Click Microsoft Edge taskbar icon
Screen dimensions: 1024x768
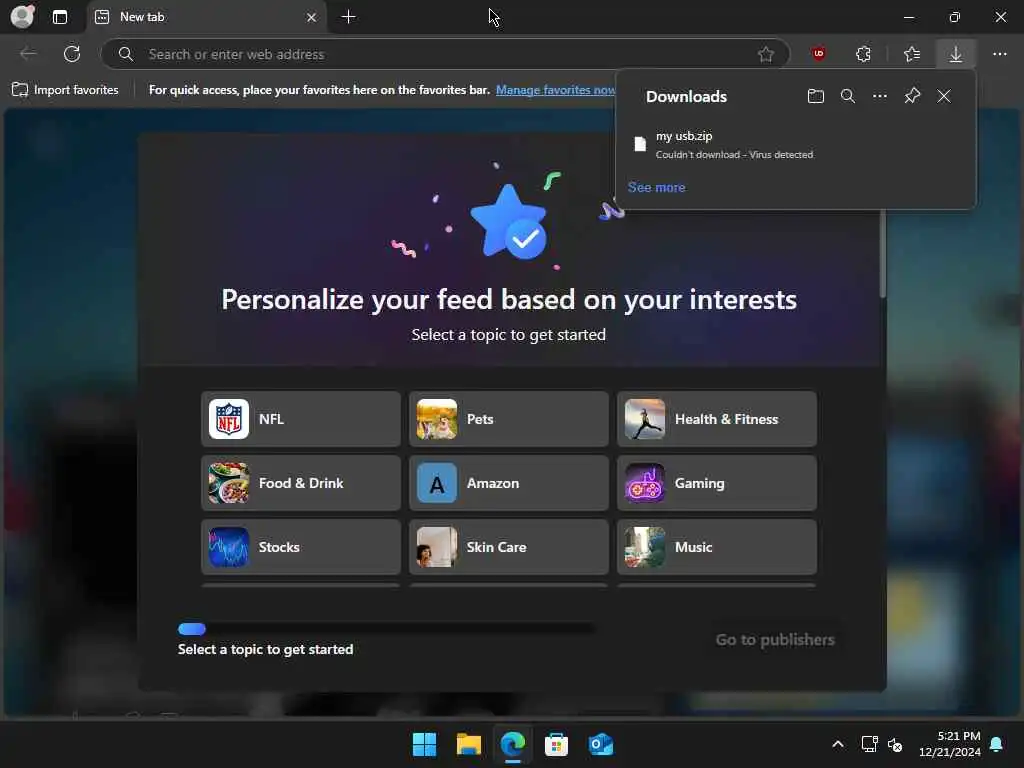click(513, 744)
